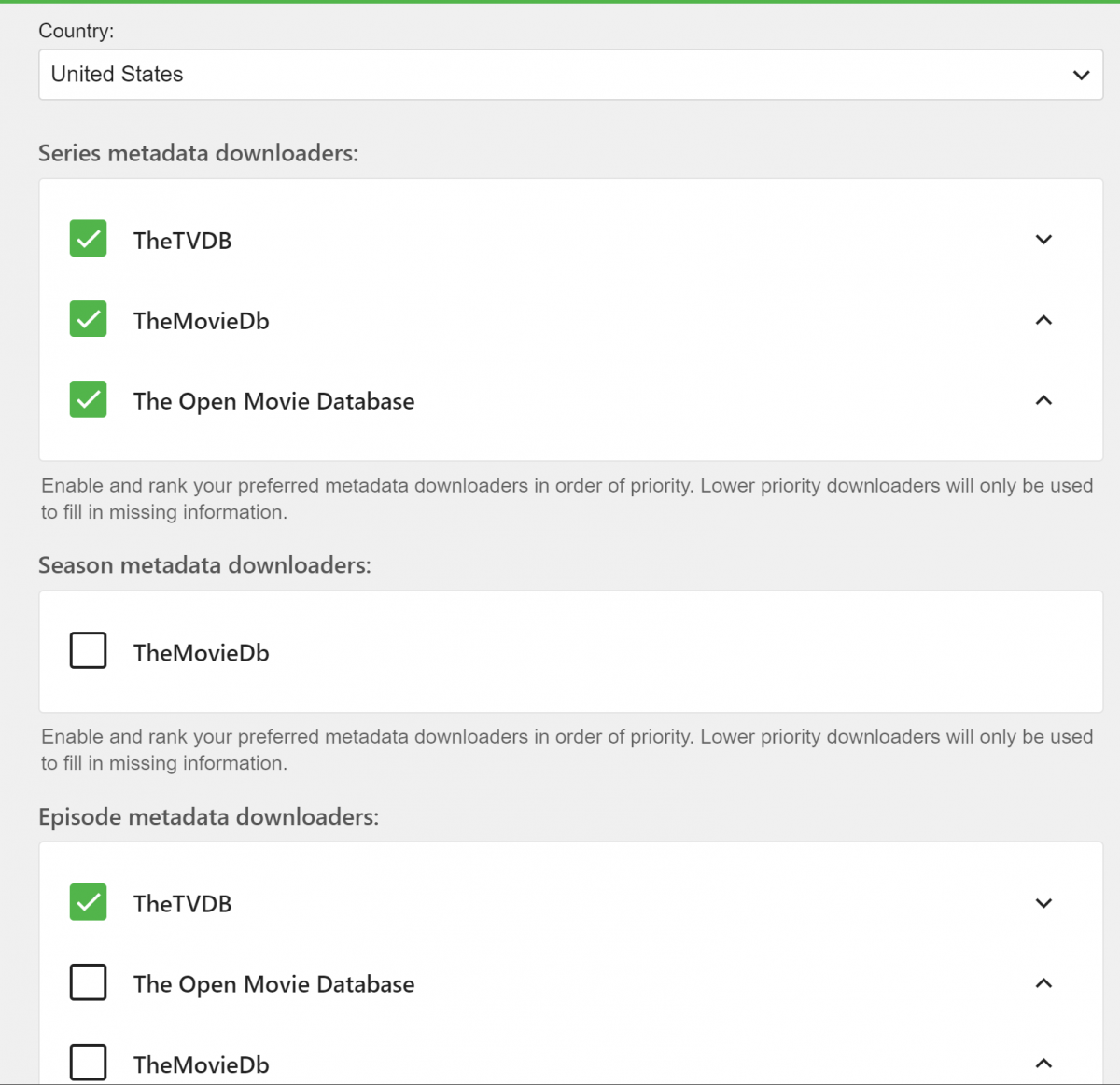Move TheTVDB down in Series downloaders

click(x=1043, y=240)
